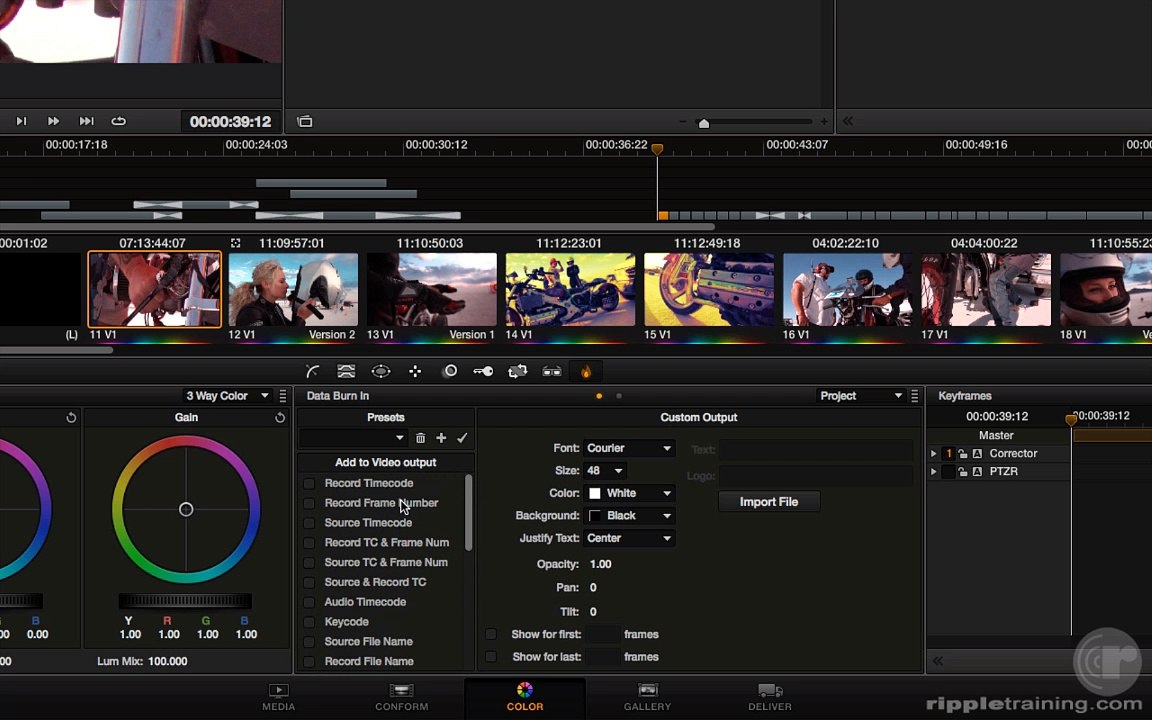Click the Gain master jog wheel slider
The width and height of the screenshot is (1152, 720).
click(x=185, y=601)
